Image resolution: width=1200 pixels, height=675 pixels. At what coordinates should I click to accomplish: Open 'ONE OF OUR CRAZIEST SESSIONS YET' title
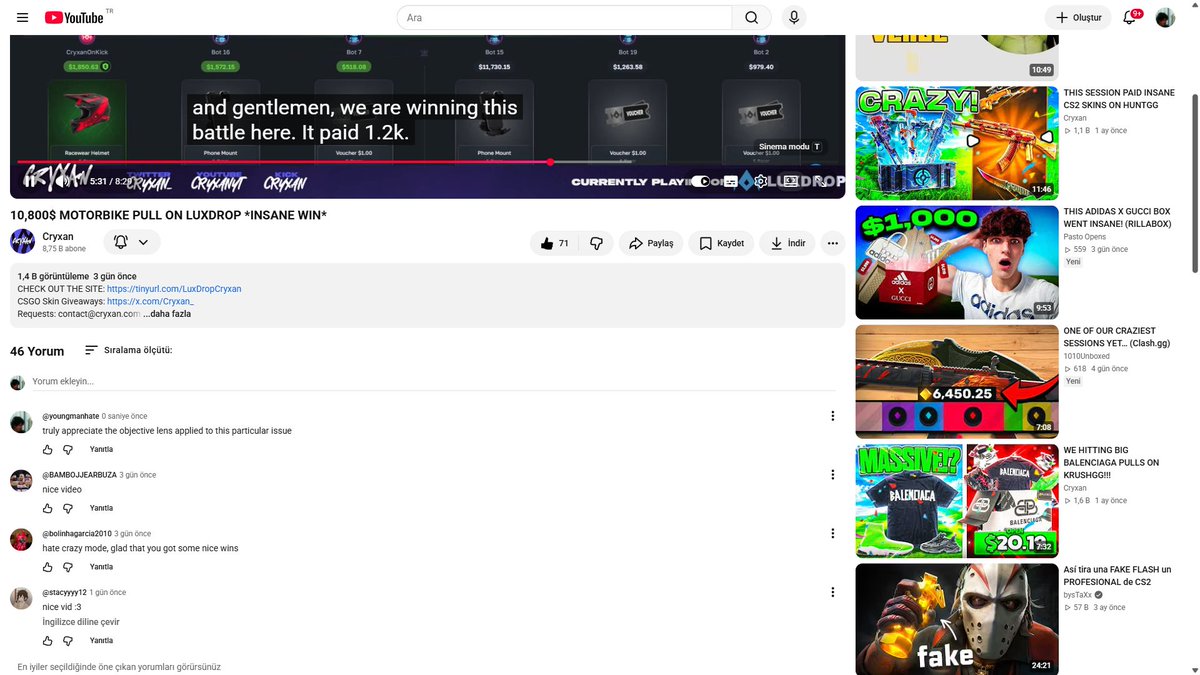tap(1117, 337)
